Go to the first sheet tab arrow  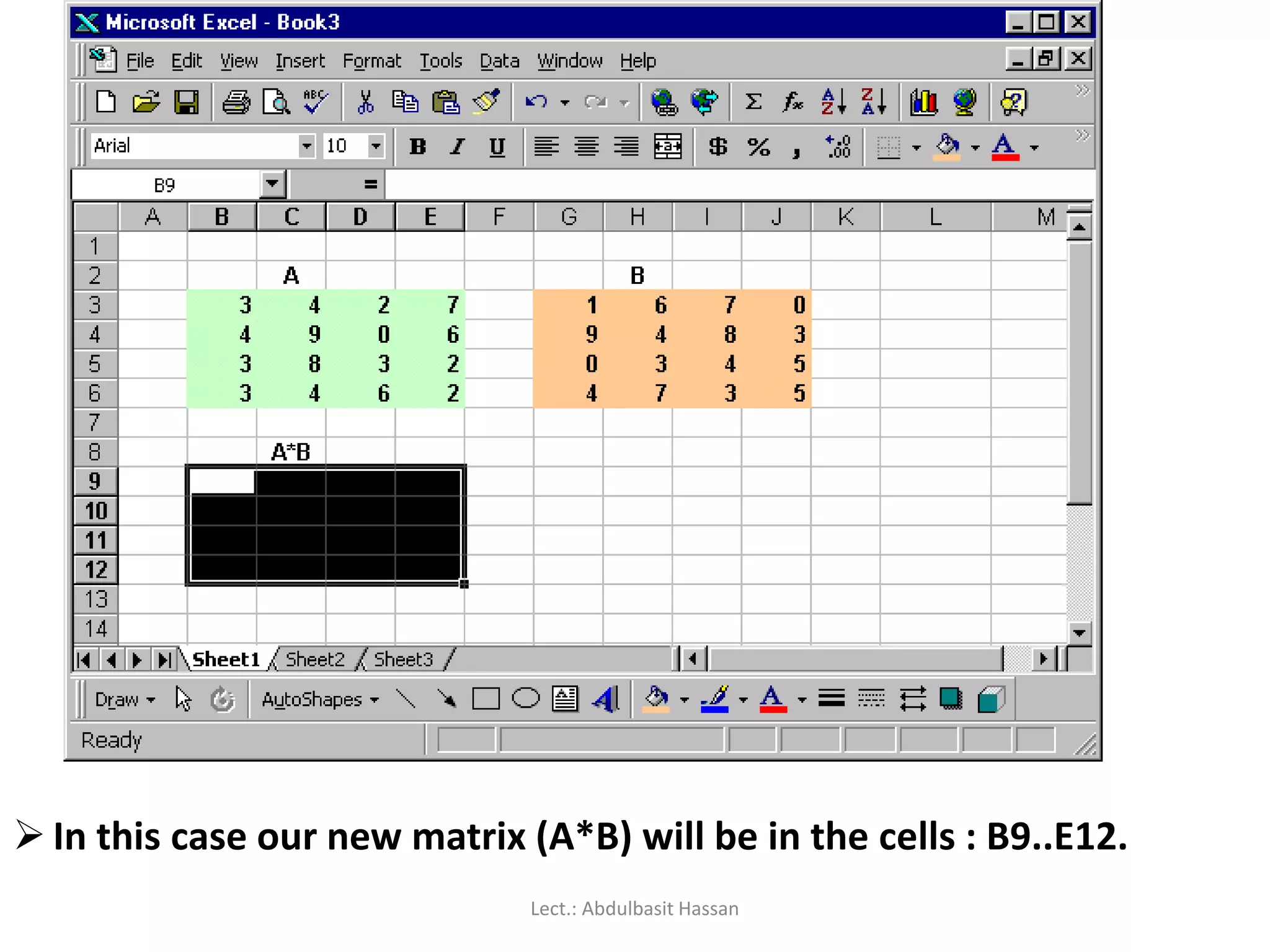pos(85,659)
